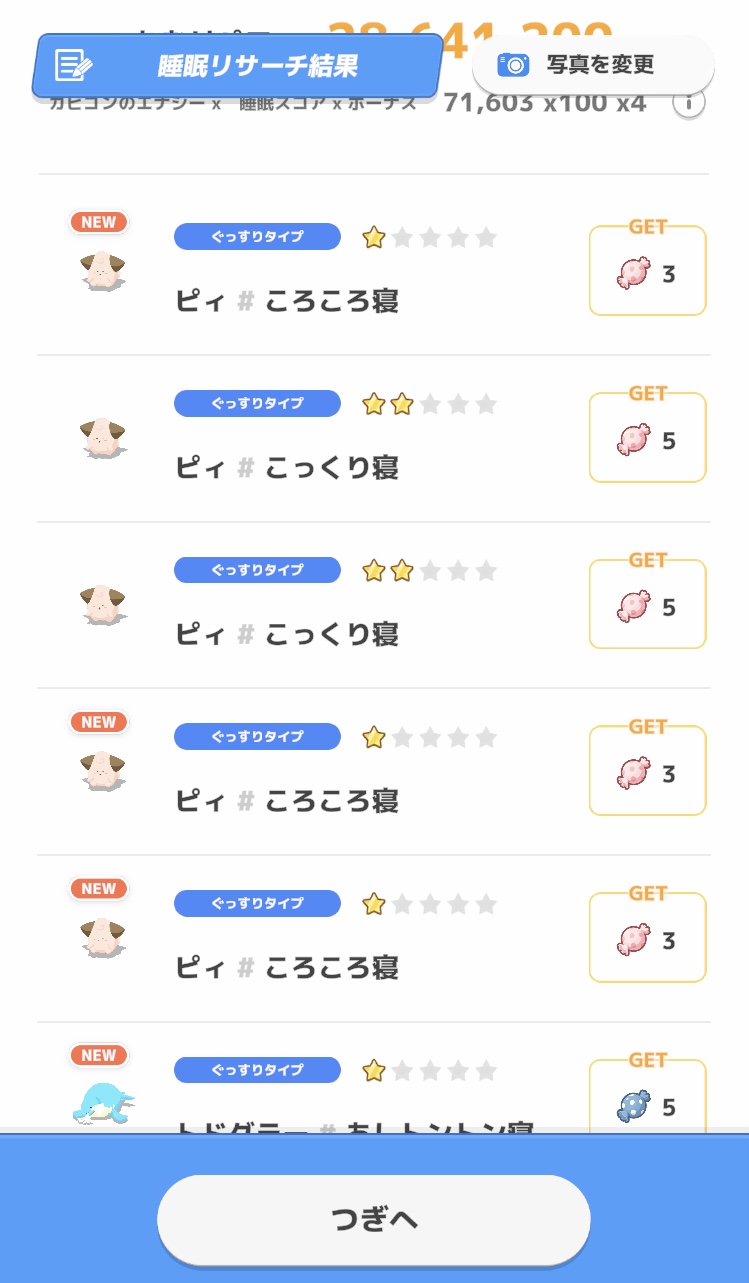This screenshot has height=1283, width=749.
Task: Click the NEW badge on the topmost ピィ entry
Action: tap(99, 222)
